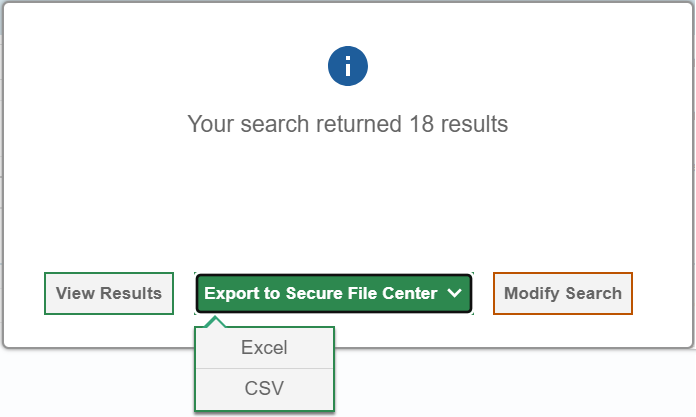Click the Modify Search button
The height and width of the screenshot is (417, 696).
coord(563,293)
